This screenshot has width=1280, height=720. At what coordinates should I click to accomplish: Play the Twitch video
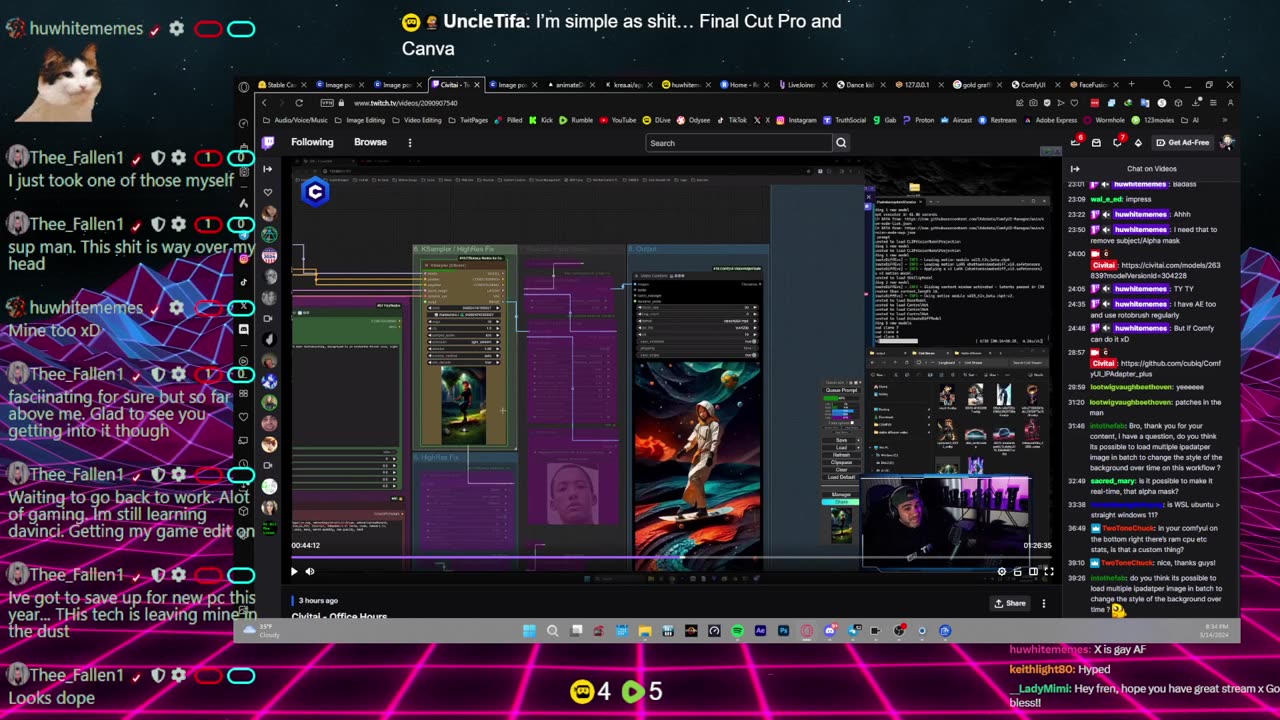click(x=294, y=572)
